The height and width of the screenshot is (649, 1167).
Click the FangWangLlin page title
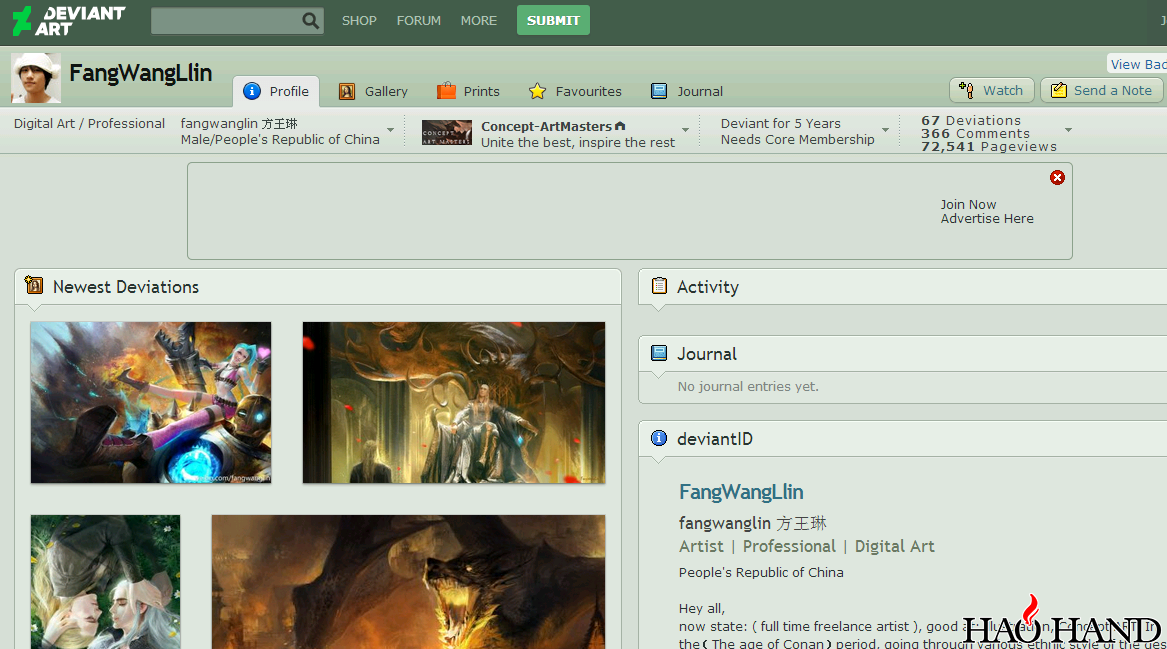click(x=141, y=73)
